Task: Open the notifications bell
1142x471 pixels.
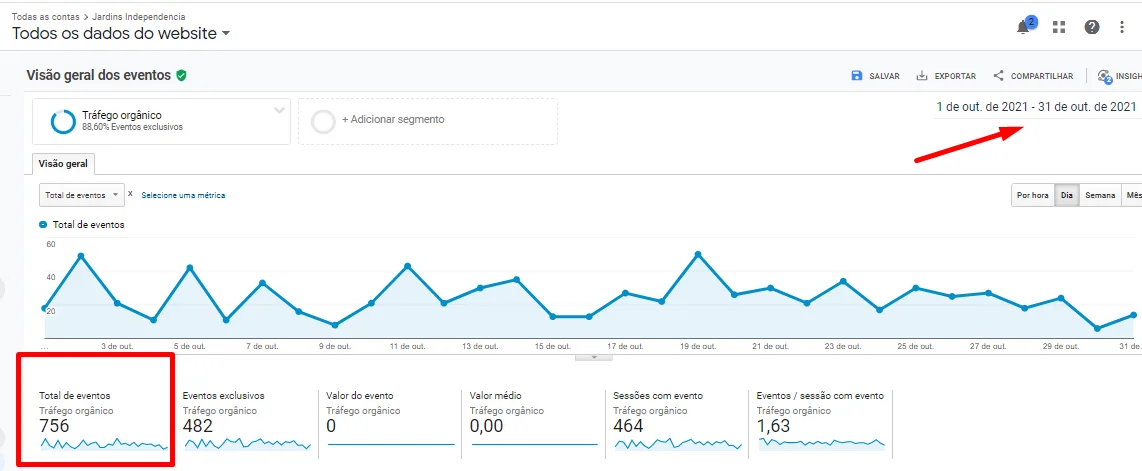Action: pyautogui.click(x=1023, y=27)
